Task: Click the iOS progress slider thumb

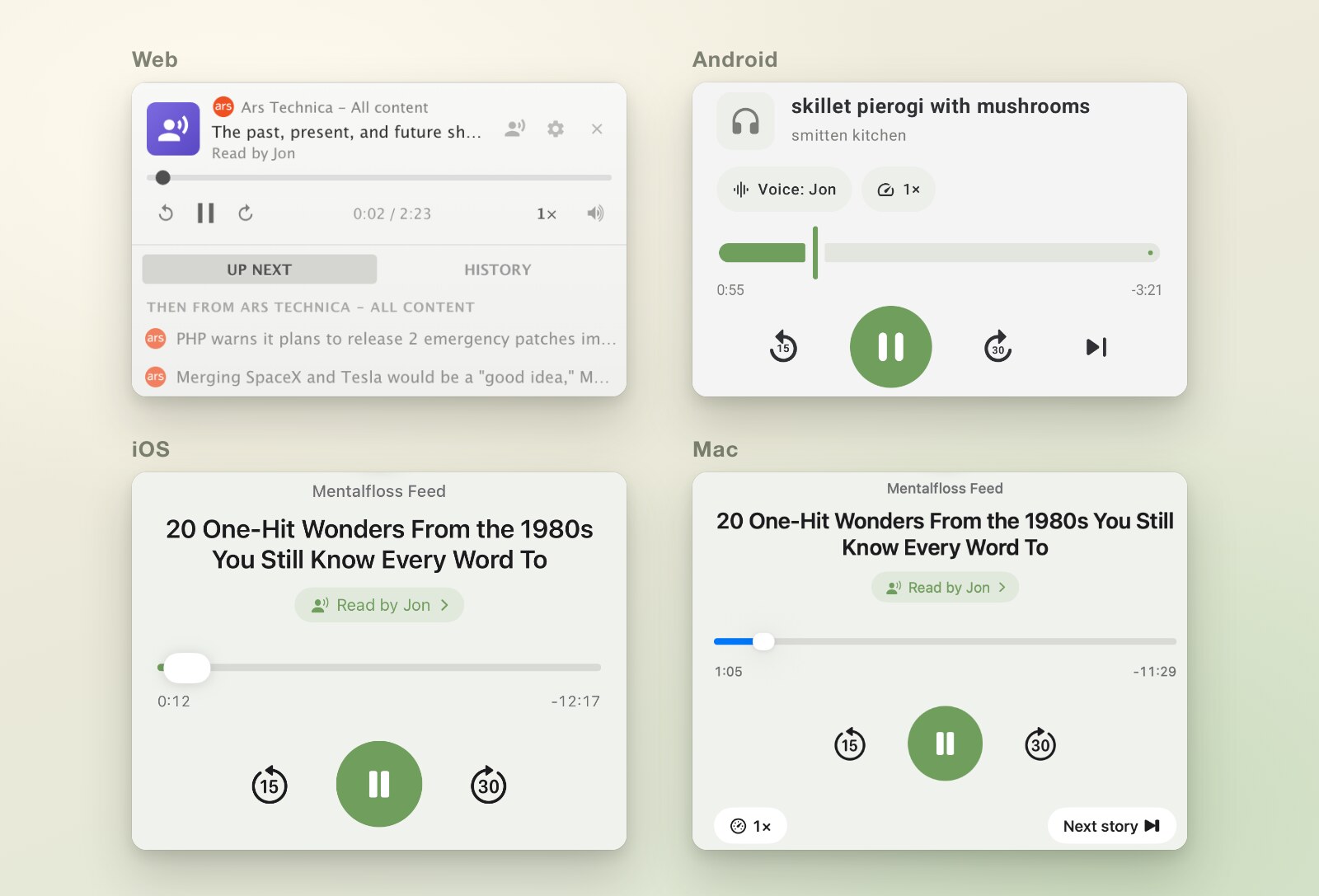Action: point(187,668)
